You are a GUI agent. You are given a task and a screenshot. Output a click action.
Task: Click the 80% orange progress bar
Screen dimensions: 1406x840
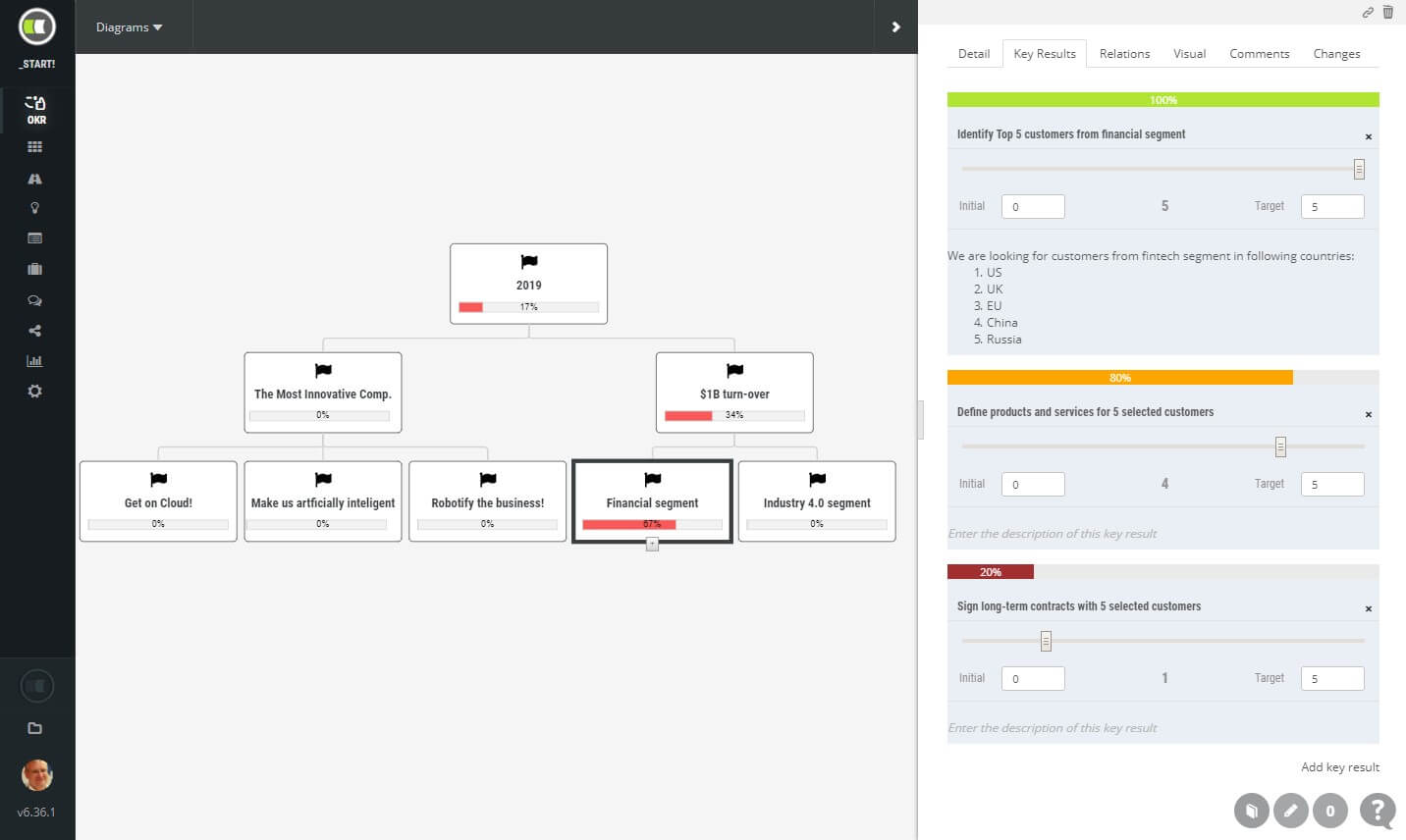1120,378
